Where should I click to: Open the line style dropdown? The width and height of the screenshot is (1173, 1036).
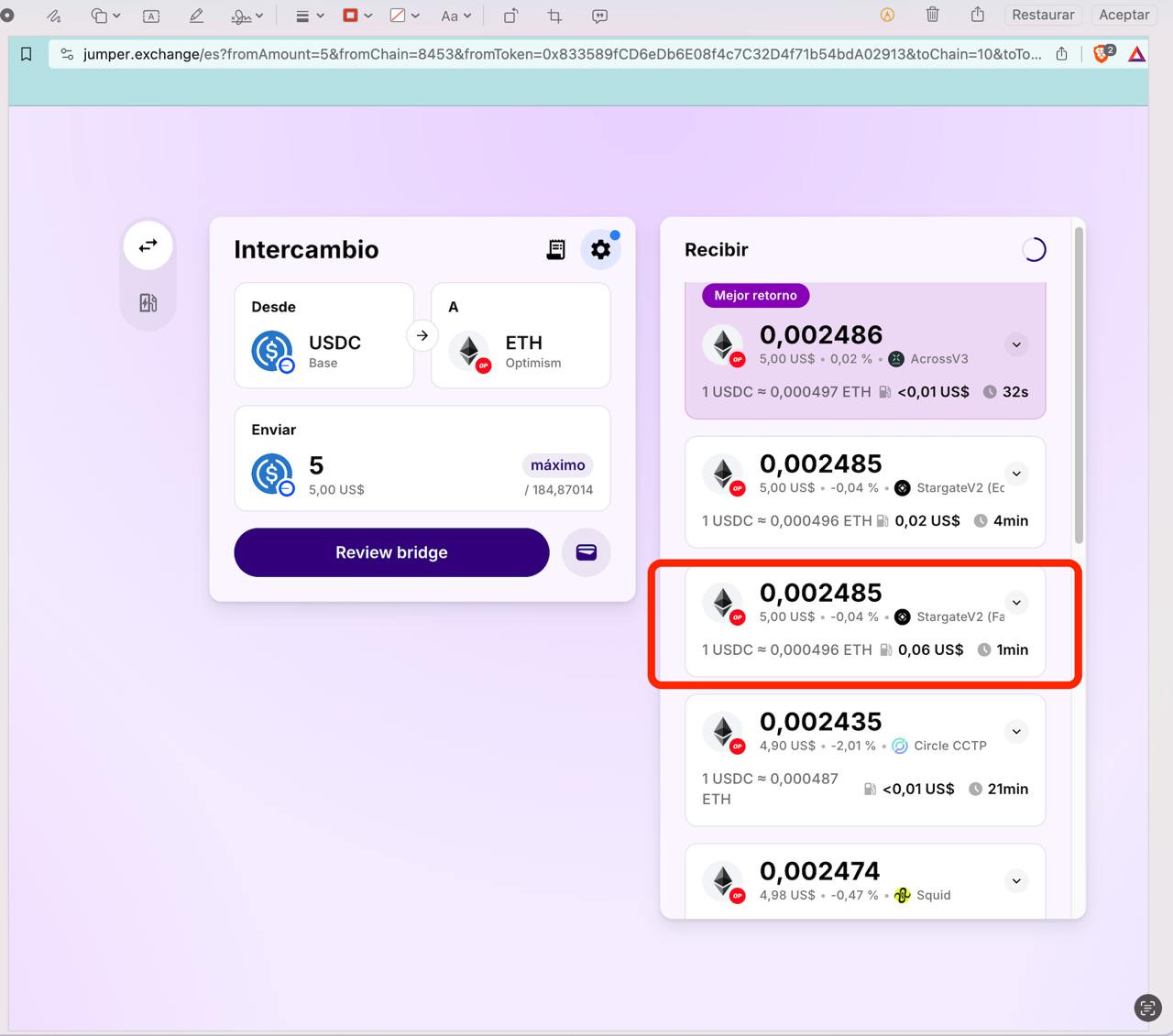click(x=310, y=16)
